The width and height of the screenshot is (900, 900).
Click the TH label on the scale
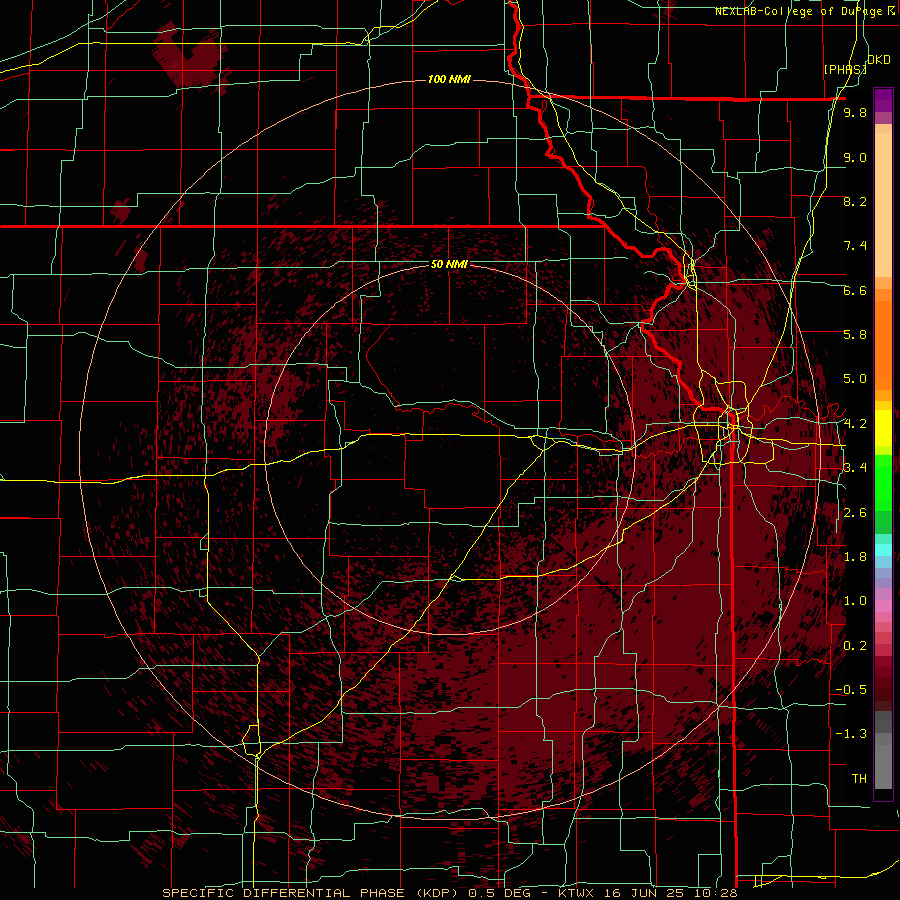click(x=859, y=779)
